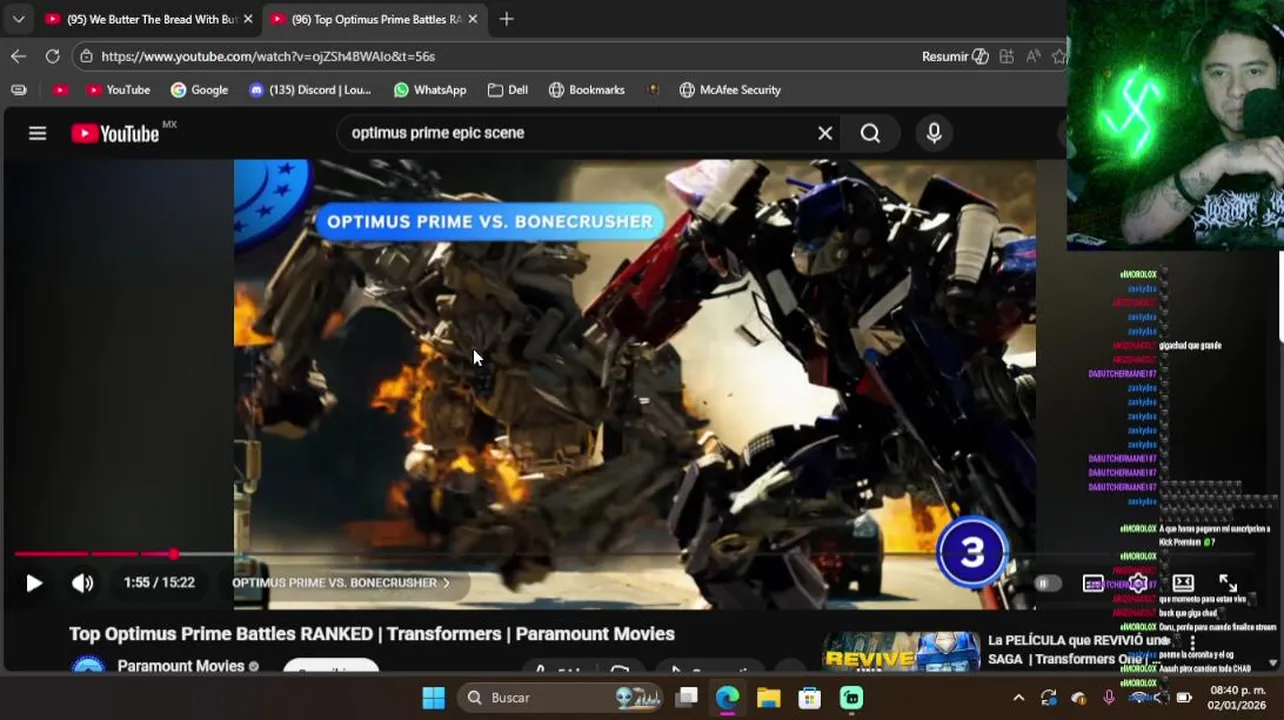
Task: Click the taskbar Buscar search box
Action: click(x=562, y=697)
